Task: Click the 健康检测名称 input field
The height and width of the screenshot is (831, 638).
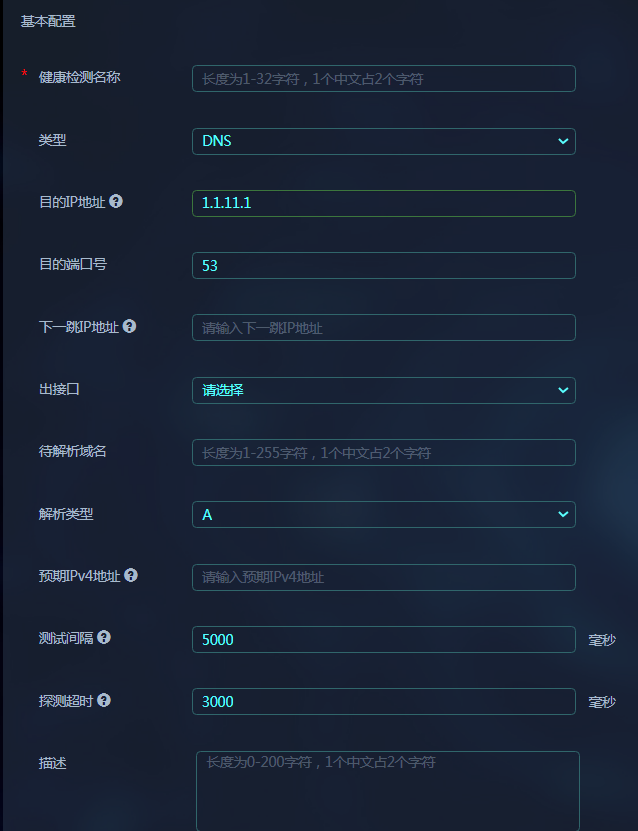Action: [384, 78]
